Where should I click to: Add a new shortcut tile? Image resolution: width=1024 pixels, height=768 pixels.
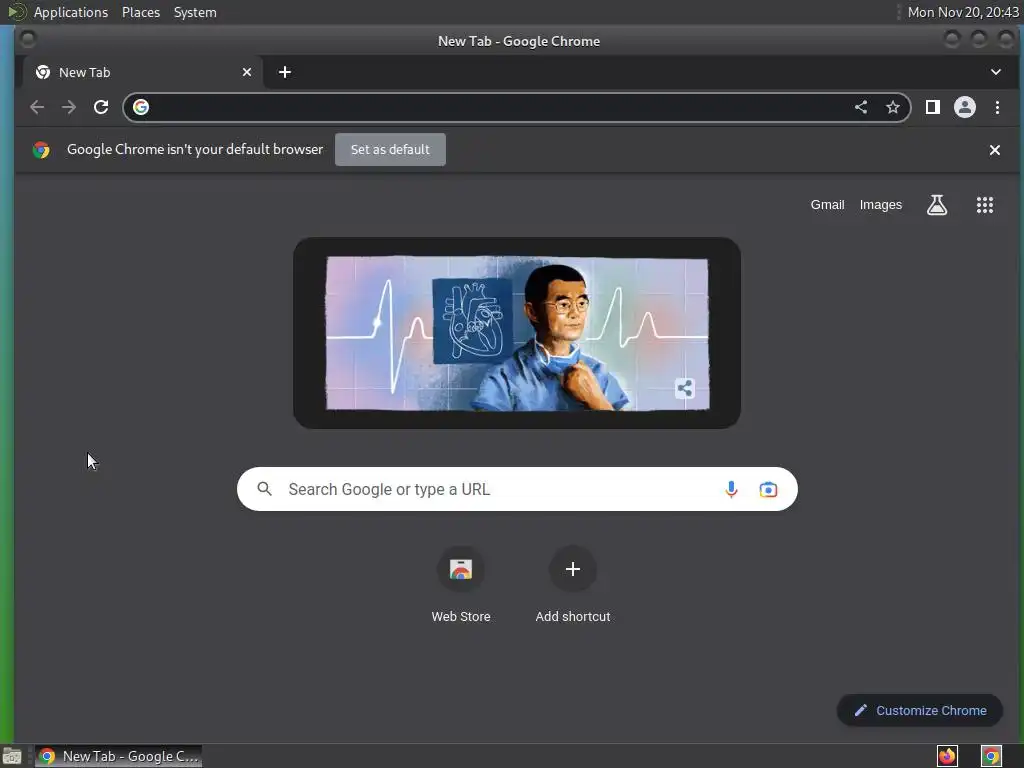click(573, 584)
